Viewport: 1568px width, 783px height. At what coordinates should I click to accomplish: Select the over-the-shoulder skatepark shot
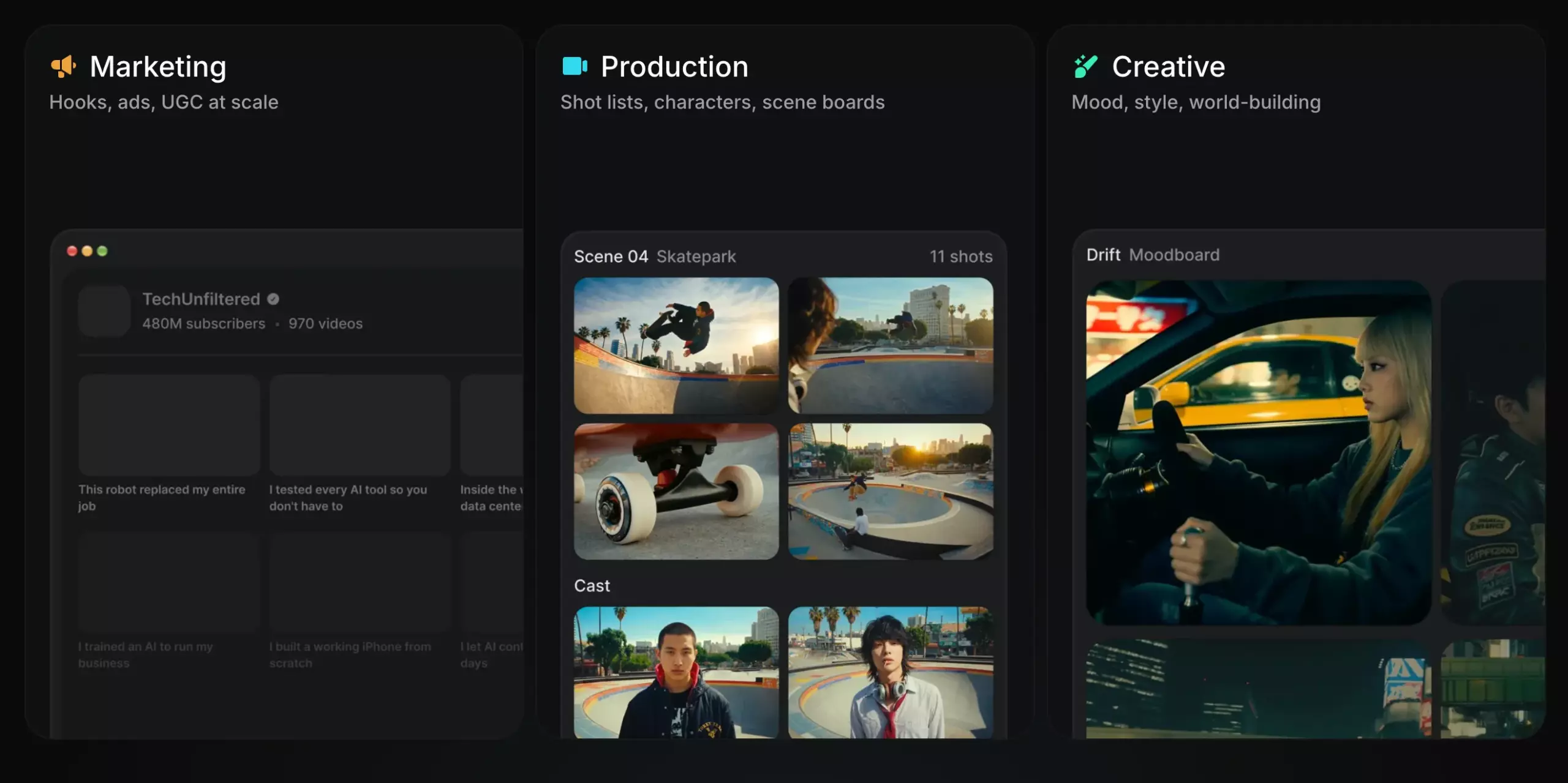click(891, 345)
